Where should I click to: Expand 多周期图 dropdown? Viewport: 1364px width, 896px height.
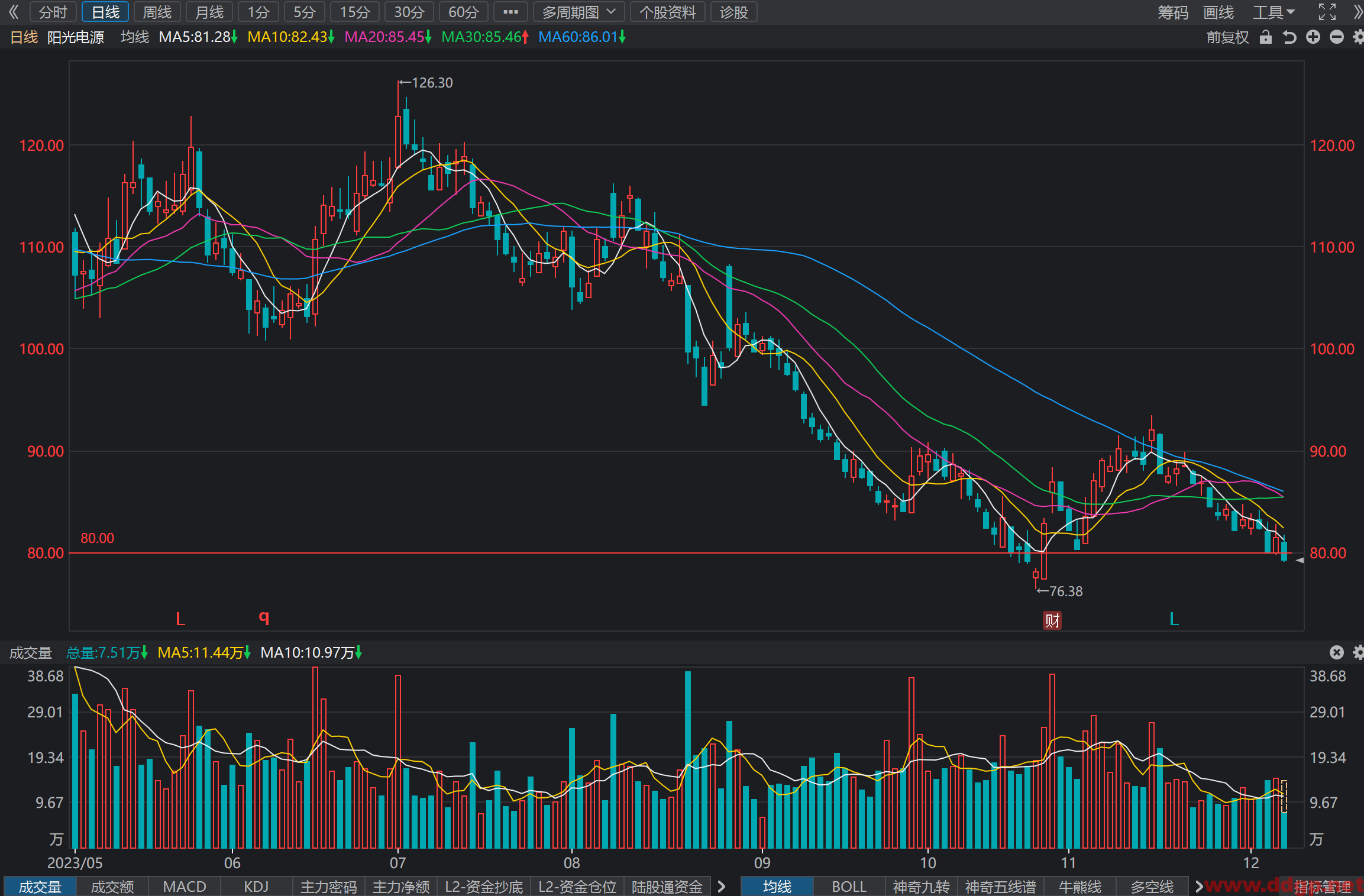pyautogui.click(x=578, y=12)
